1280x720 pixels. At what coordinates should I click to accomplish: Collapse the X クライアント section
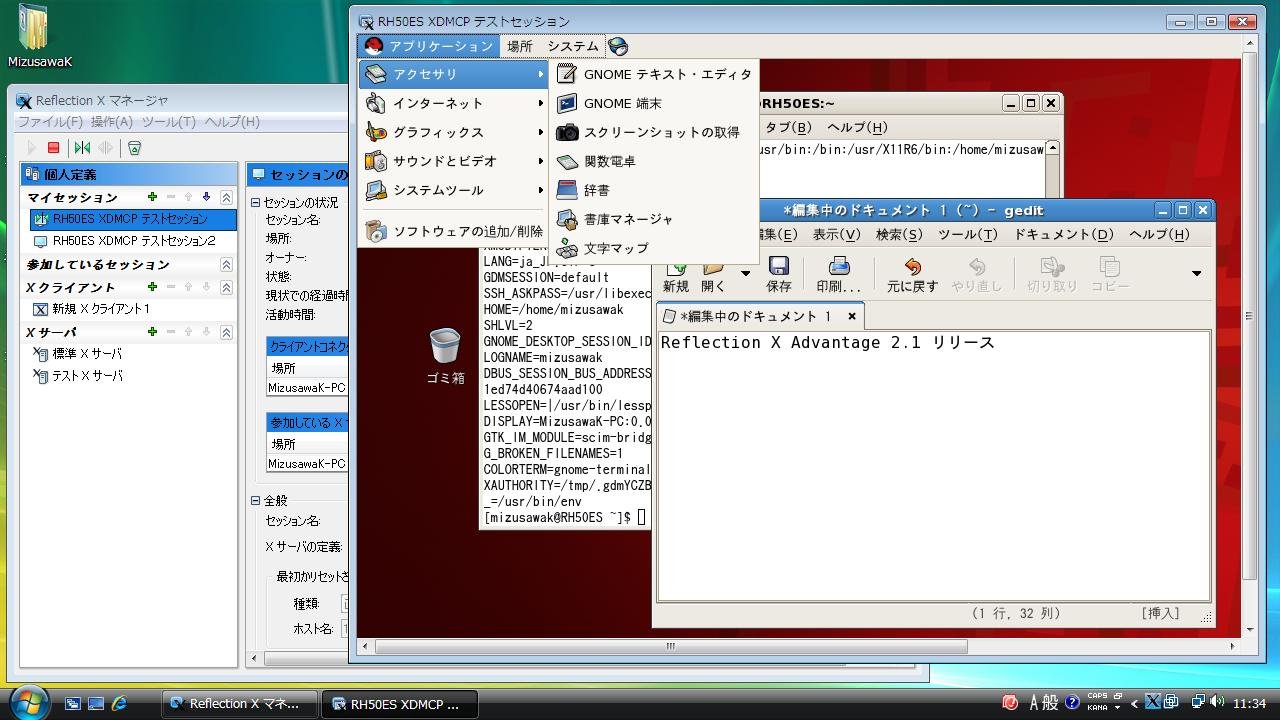tap(226, 287)
